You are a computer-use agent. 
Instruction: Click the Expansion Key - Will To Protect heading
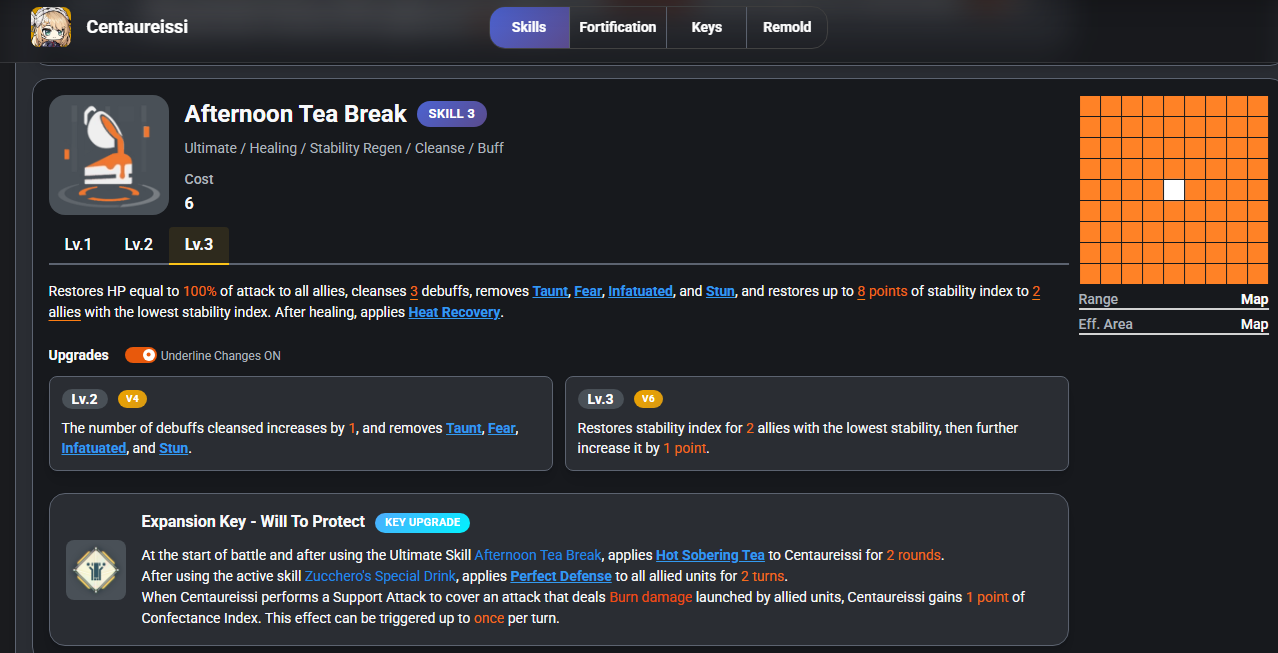[x=253, y=522]
